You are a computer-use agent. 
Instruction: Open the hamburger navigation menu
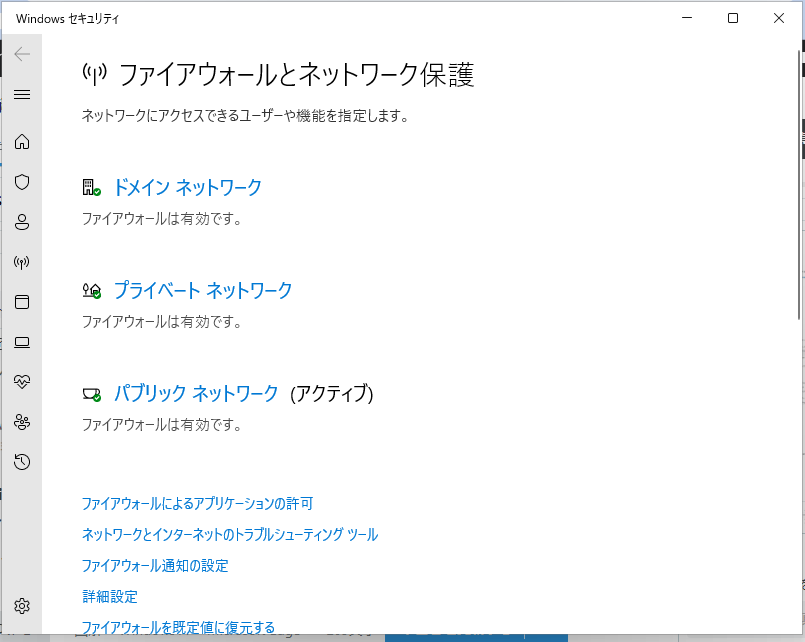tap(22, 94)
